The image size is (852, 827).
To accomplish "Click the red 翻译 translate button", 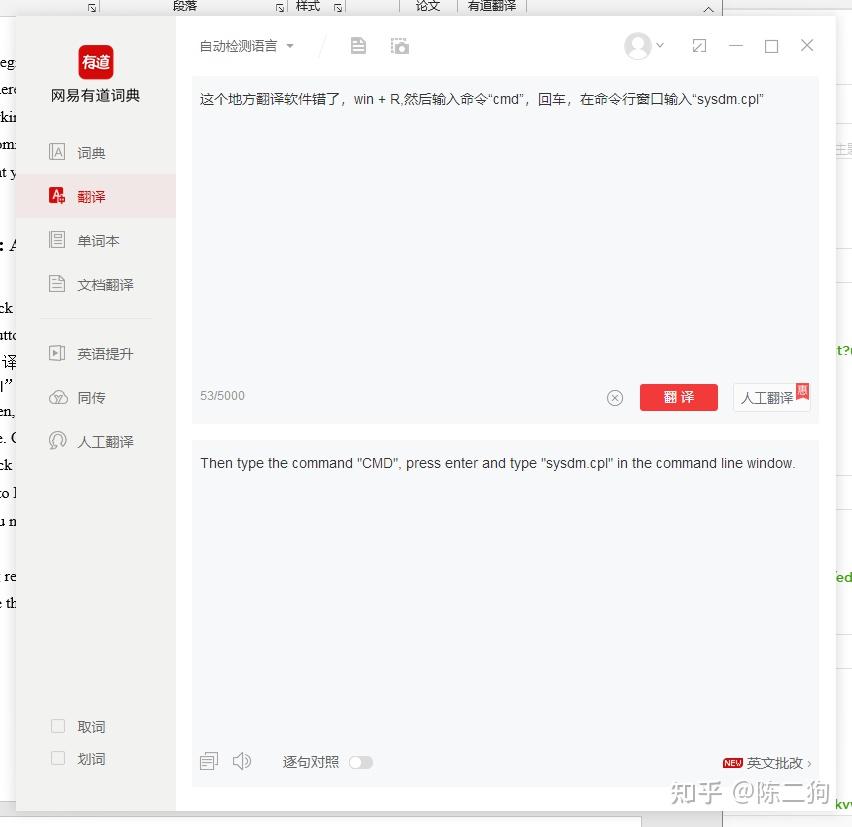I will [x=679, y=397].
